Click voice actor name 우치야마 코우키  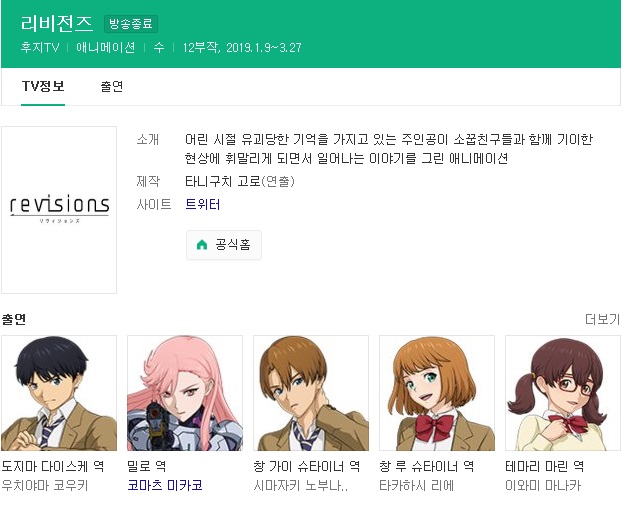45,485
